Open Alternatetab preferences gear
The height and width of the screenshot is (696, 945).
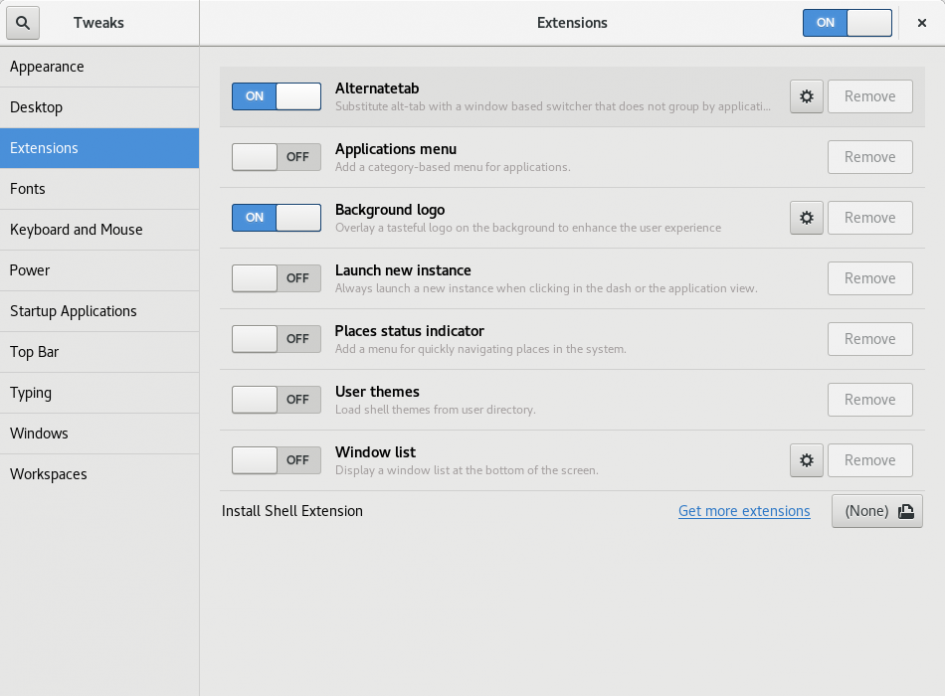pos(806,96)
